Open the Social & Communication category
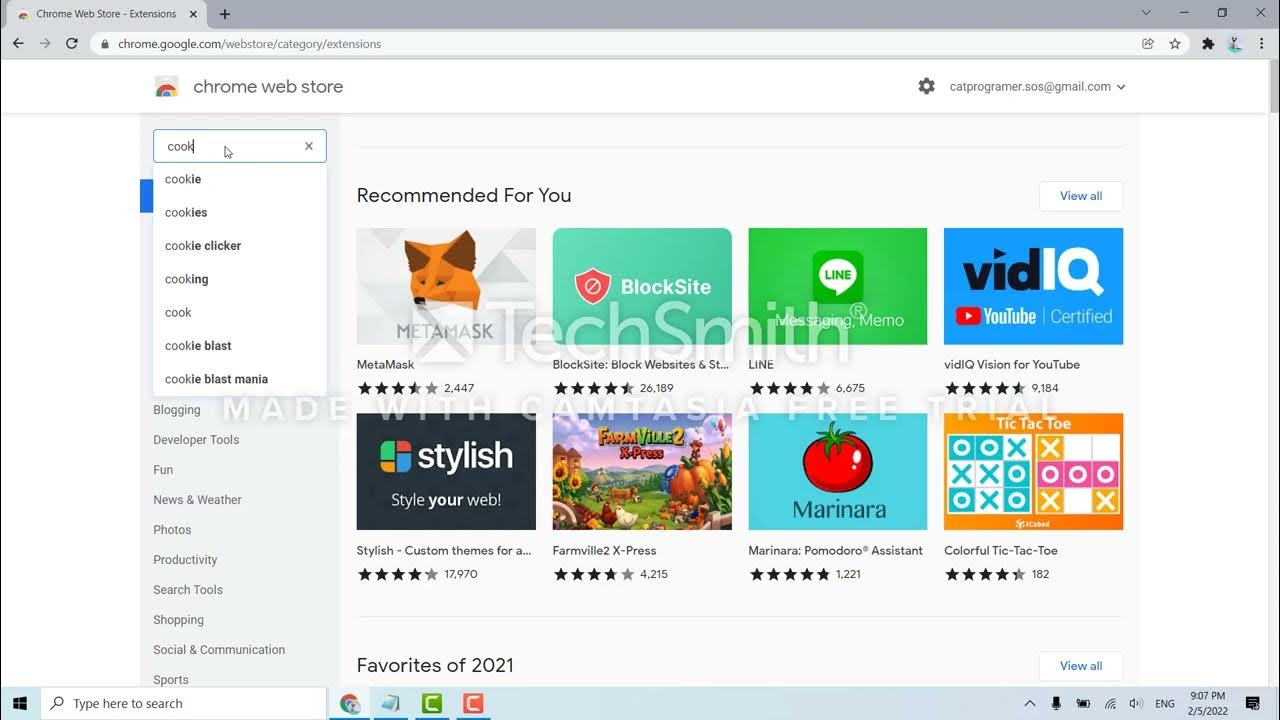The height and width of the screenshot is (720, 1280). pos(219,650)
